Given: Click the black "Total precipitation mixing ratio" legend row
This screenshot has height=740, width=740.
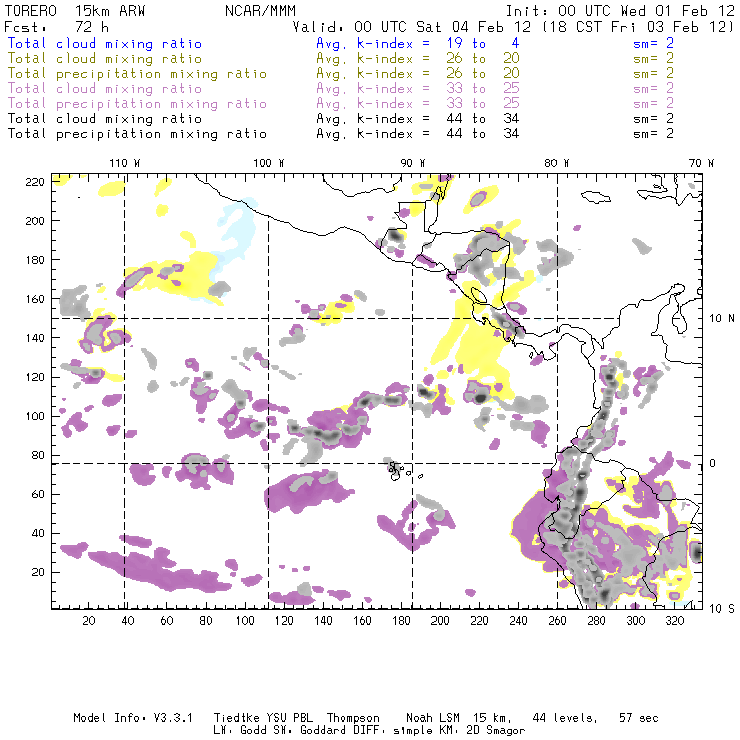Looking at the screenshot, I should point(137,134).
